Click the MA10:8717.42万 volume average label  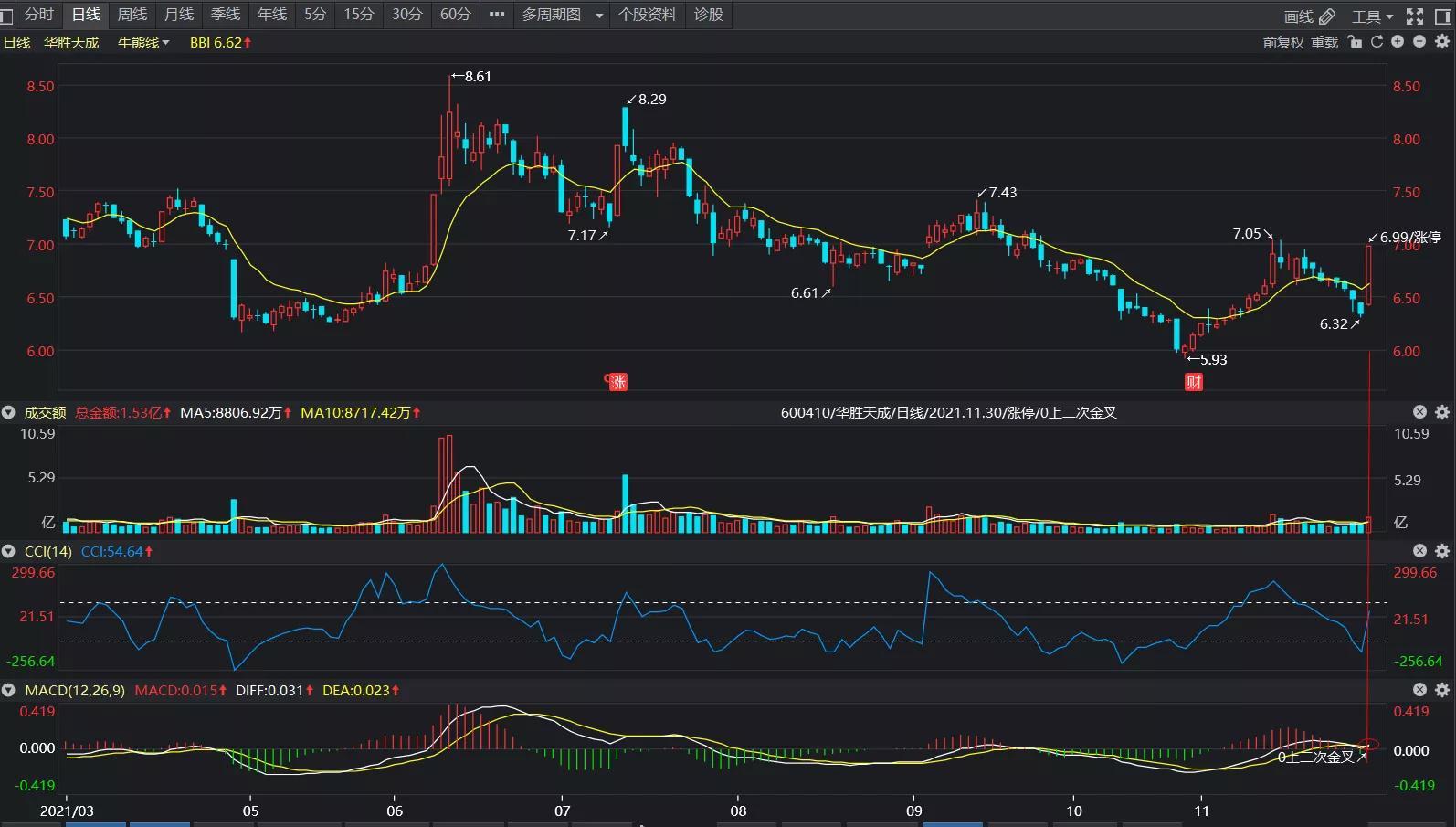pyautogui.click(x=361, y=412)
